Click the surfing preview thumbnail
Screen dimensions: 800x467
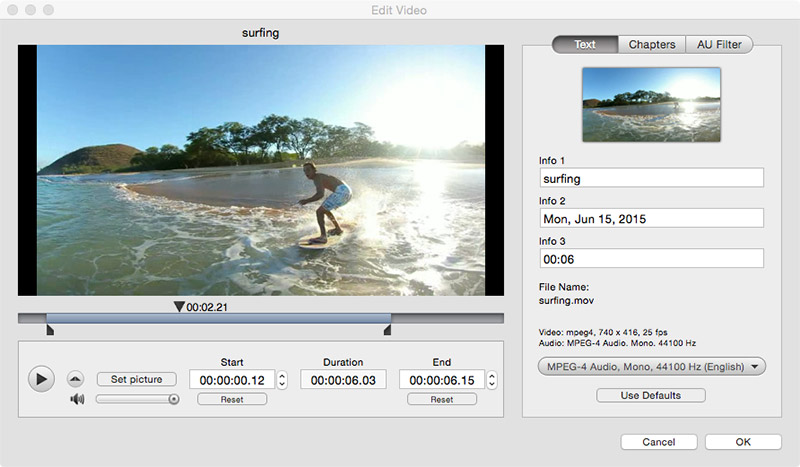pos(651,104)
